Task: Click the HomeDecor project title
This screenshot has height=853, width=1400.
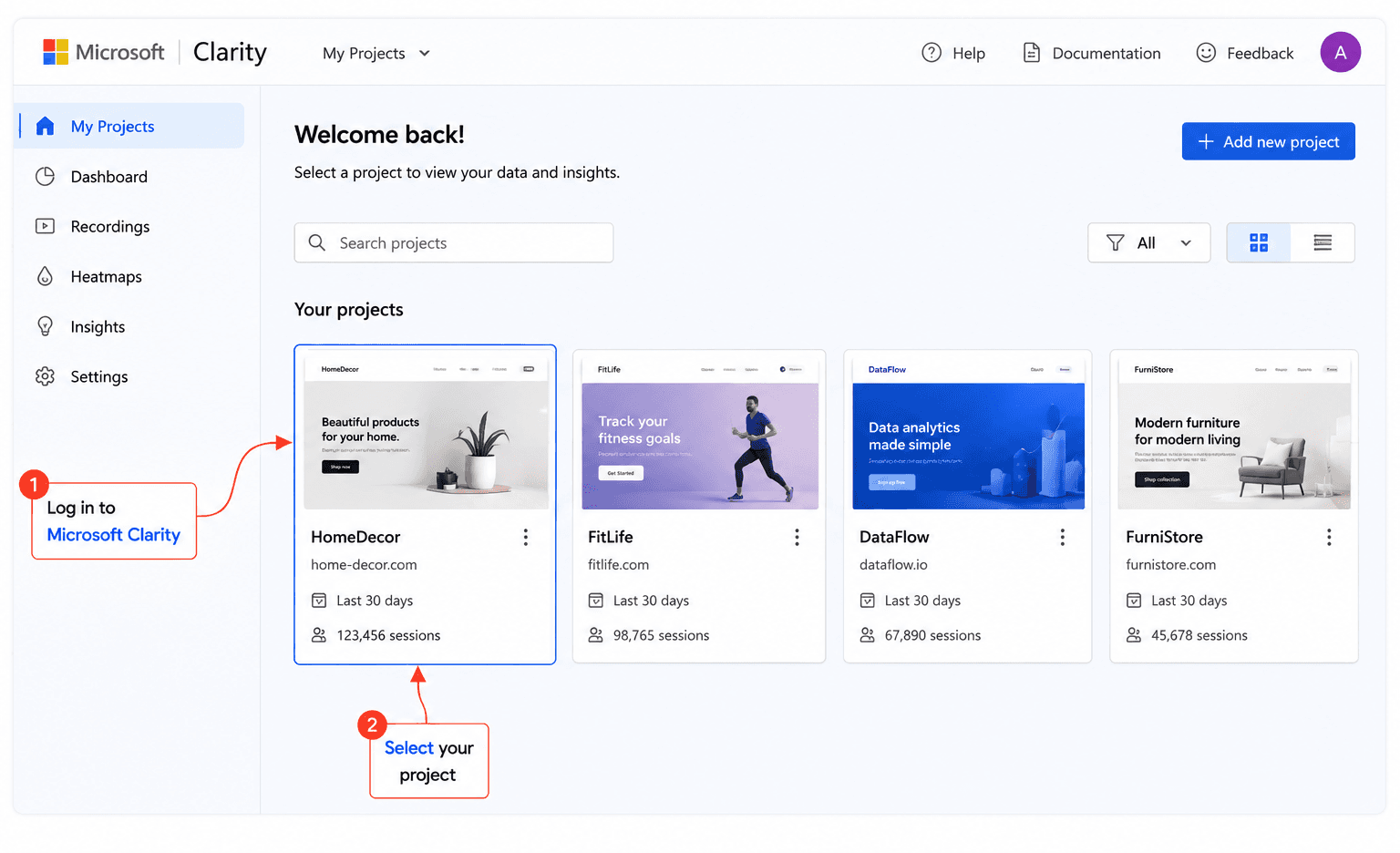Action: click(x=355, y=537)
